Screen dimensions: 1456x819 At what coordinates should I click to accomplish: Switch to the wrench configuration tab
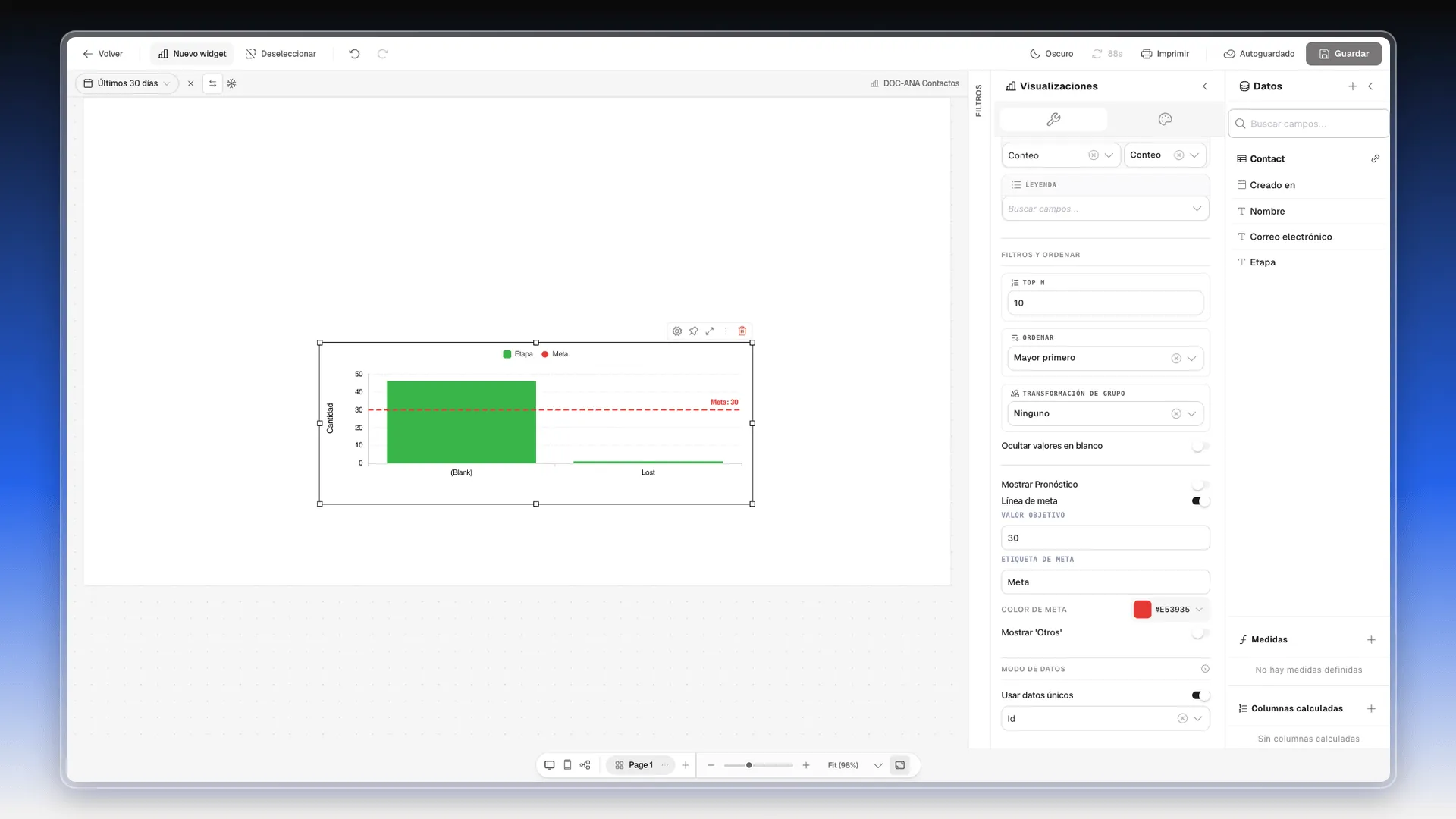[1053, 119]
